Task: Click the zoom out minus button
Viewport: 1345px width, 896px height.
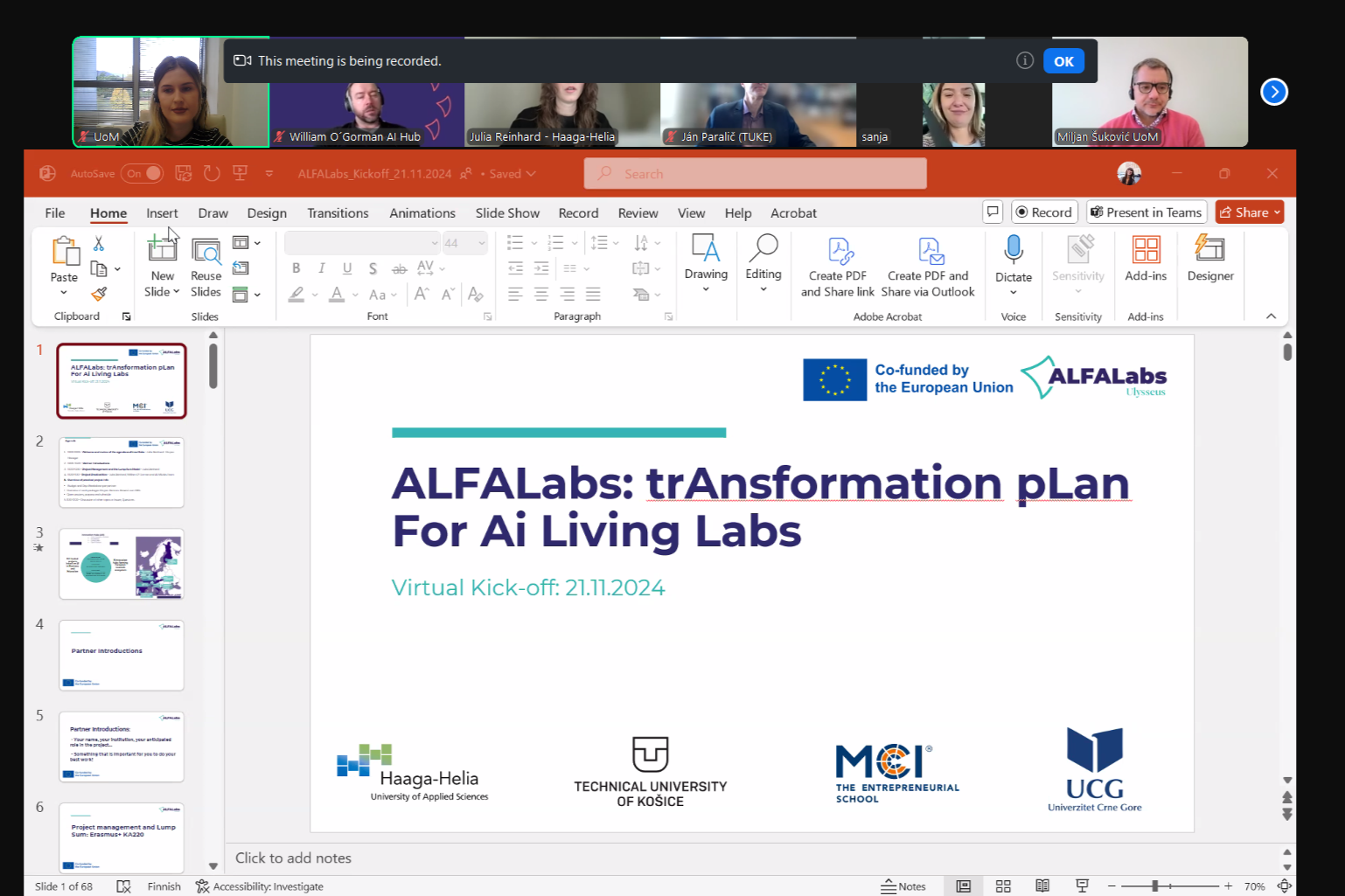Action: click(x=1112, y=886)
